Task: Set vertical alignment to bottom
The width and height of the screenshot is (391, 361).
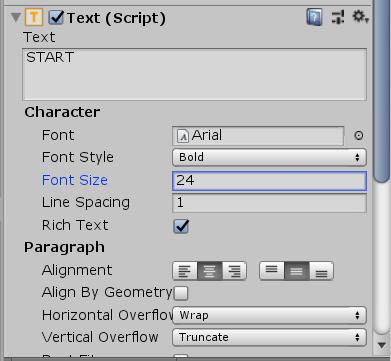Action: [x=321, y=271]
